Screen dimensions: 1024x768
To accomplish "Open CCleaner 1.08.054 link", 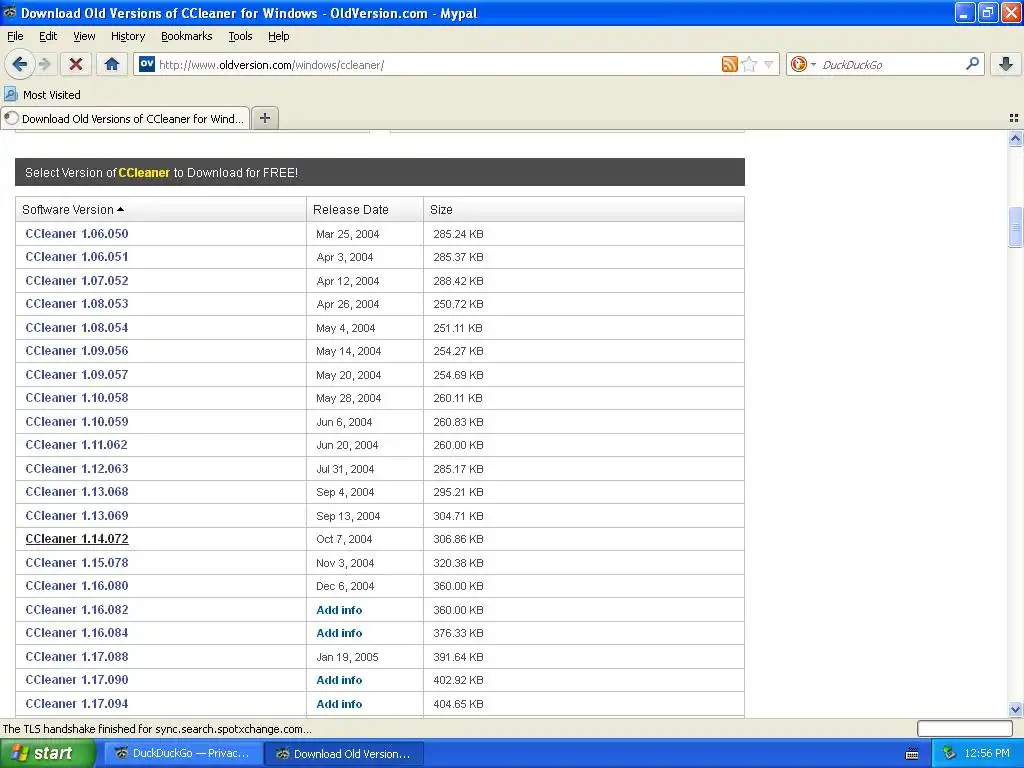I will pyautogui.click(x=76, y=328).
